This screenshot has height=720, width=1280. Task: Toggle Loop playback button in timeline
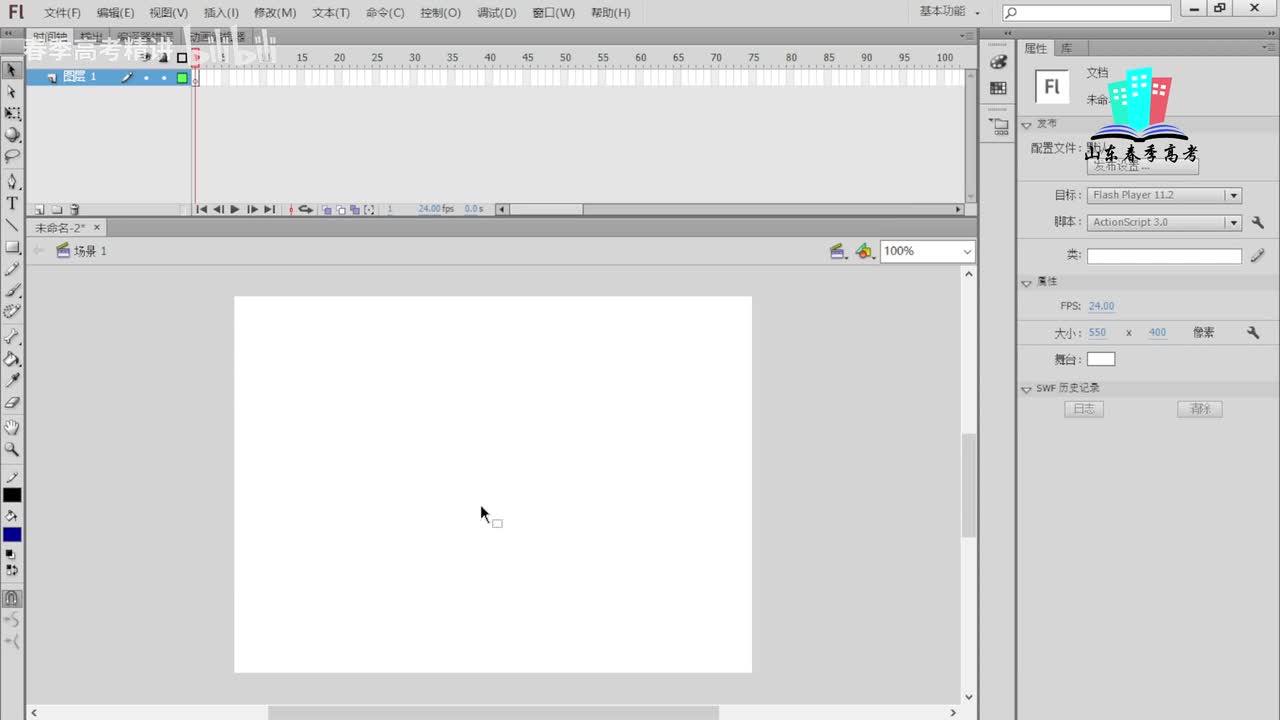click(306, 209)
